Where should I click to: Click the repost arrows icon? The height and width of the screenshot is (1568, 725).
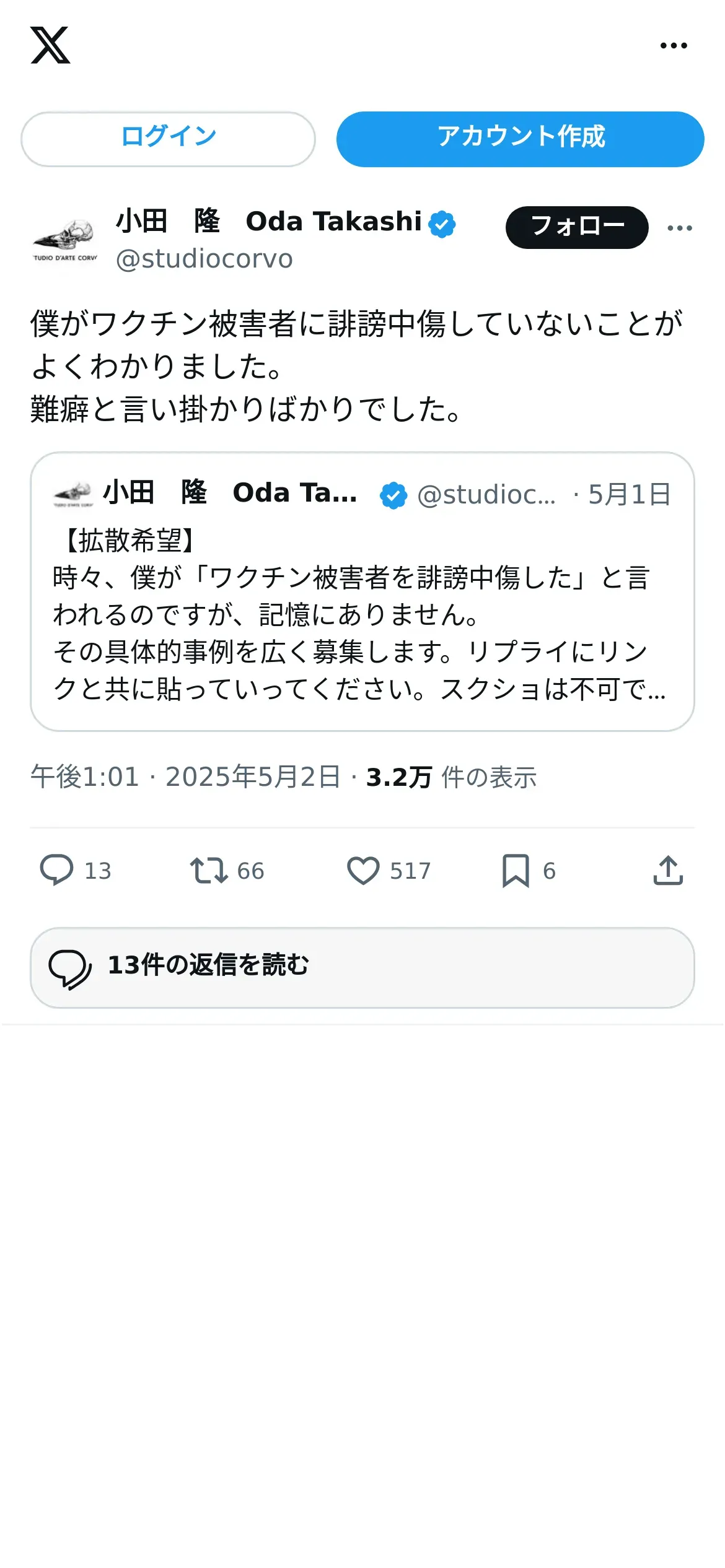tap(208, 870)
